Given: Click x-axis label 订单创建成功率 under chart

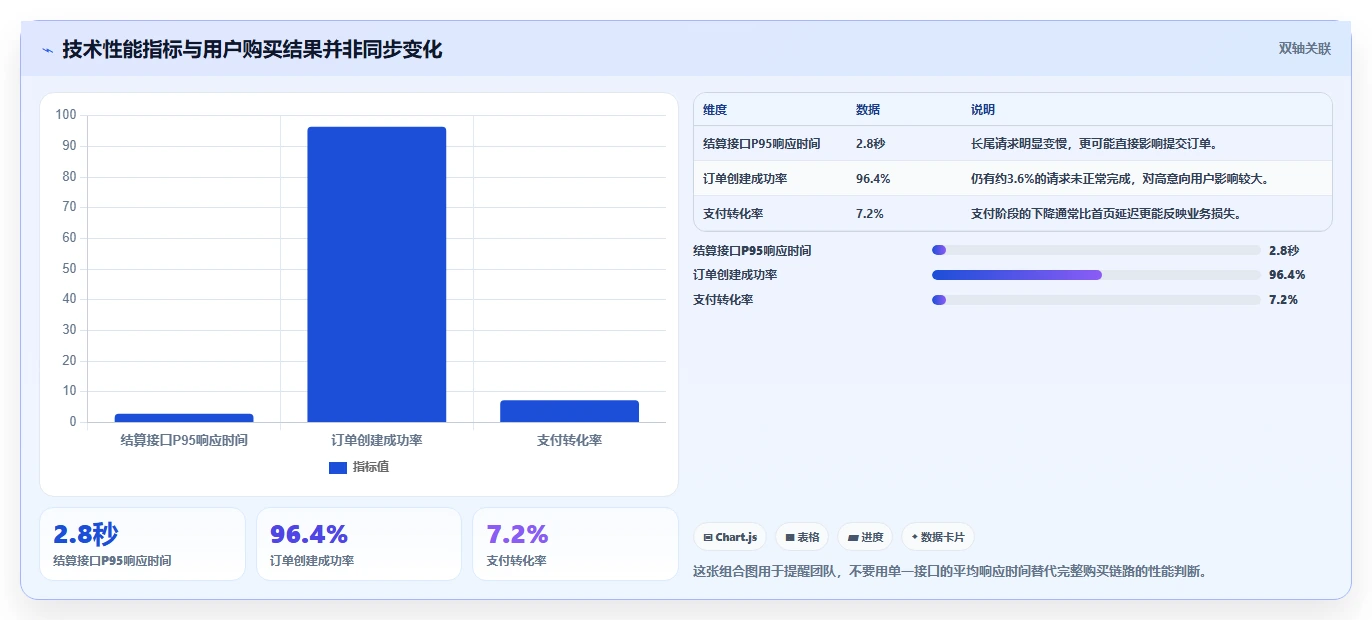Looking at the screenshot, I should click(377, 440).
